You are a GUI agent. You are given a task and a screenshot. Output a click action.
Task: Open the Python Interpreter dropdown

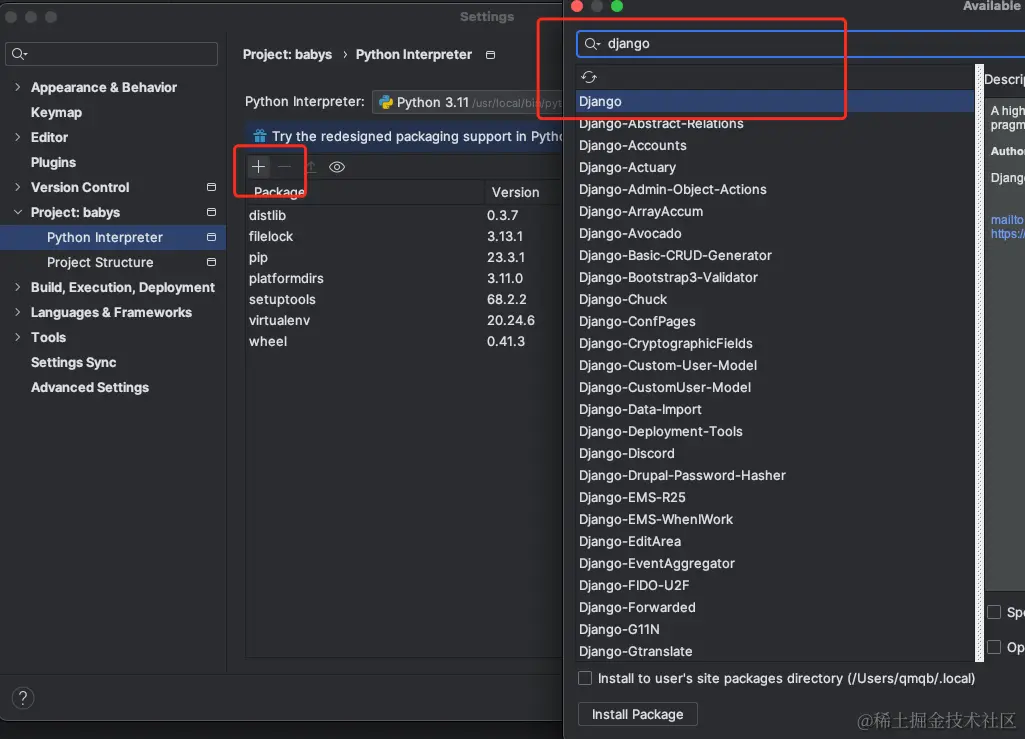click(467, 102)
